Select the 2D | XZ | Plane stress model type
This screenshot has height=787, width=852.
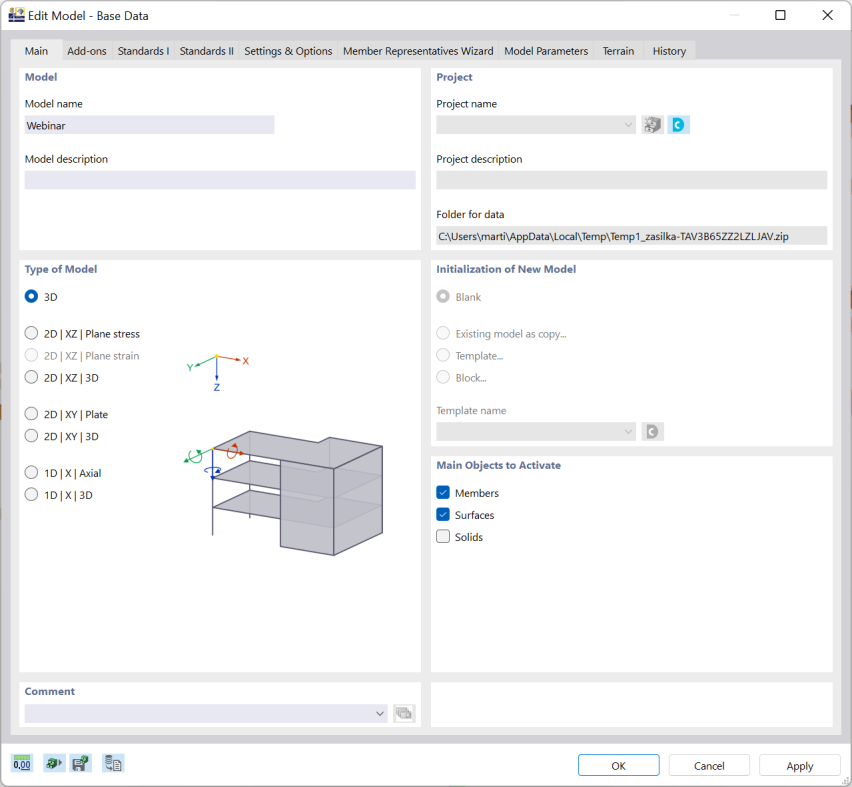pyautogui.click(x=31, y=333)
